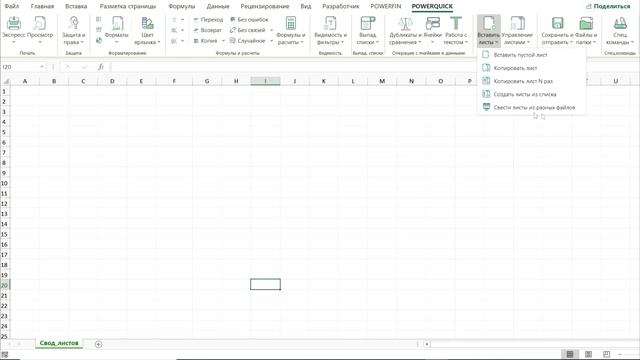The image size is (640, 360).
Task: Open Формулы и расчеты calculator icon
Action: tap(291, 23)
